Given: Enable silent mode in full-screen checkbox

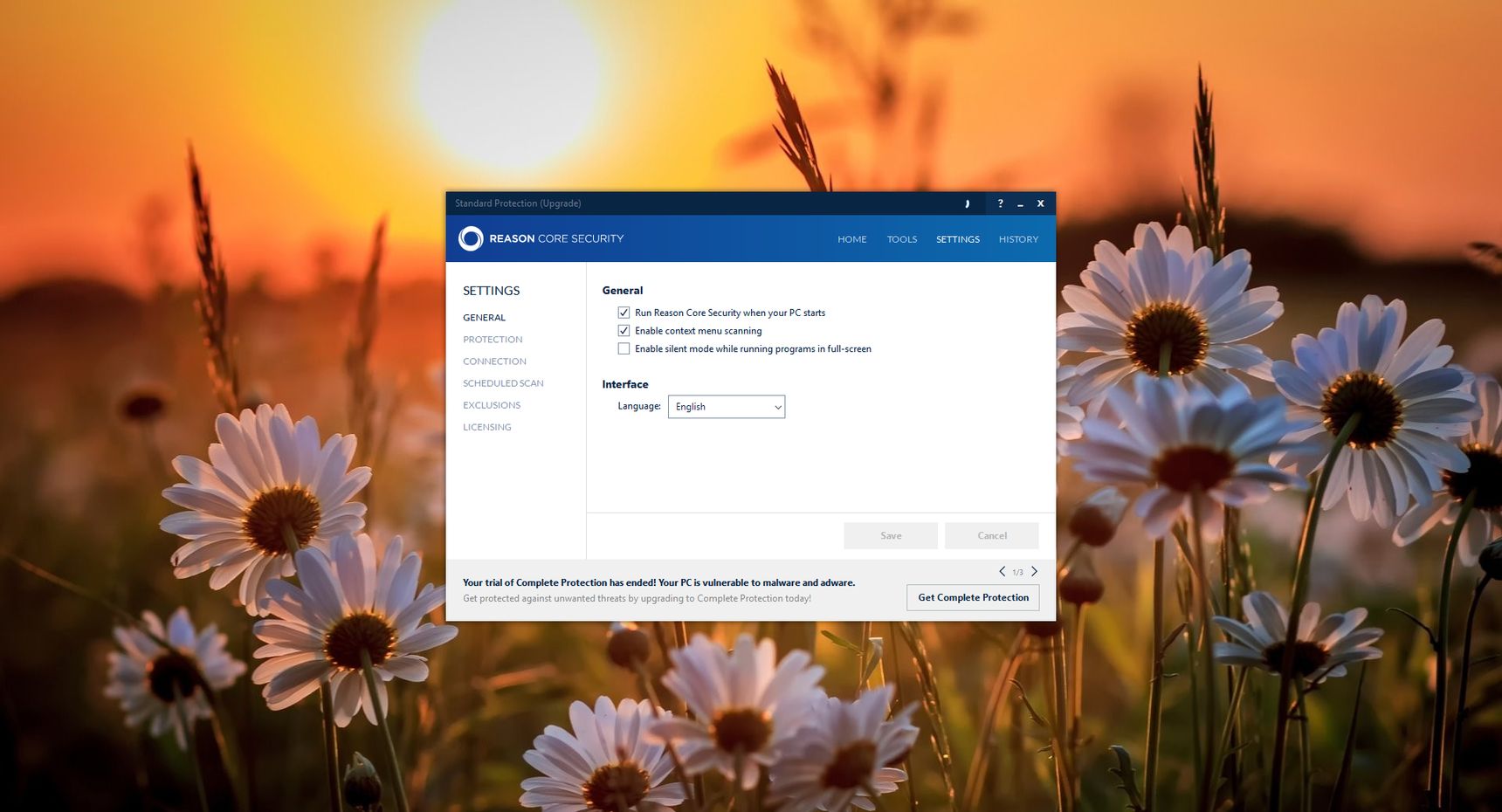Looking at the screenshot, I should (x=624, y=348).
